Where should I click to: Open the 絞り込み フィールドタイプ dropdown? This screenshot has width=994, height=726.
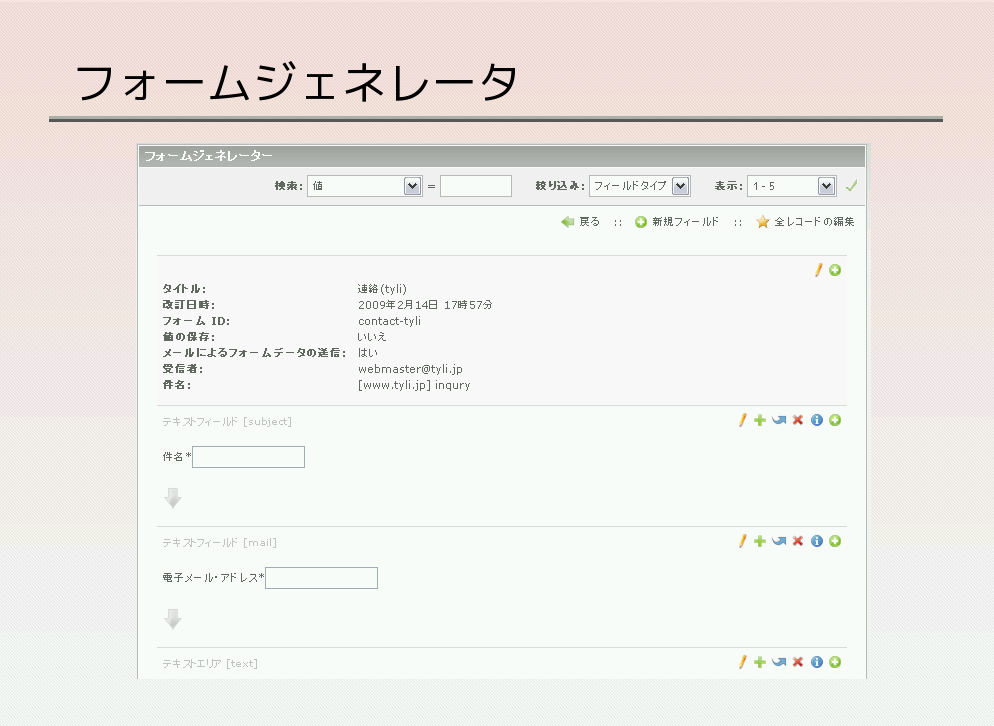[x=640, y=186]
